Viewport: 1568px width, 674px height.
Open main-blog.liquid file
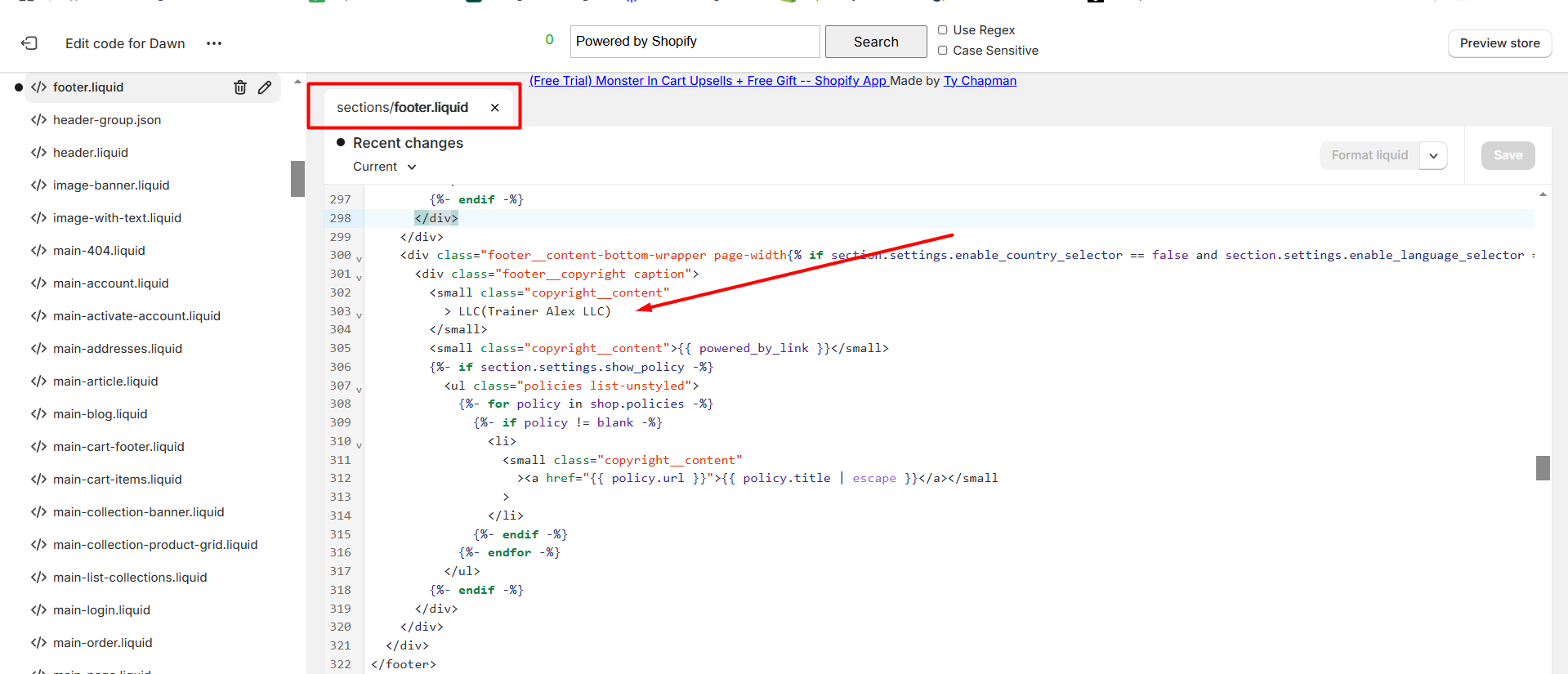coord(101,414)
